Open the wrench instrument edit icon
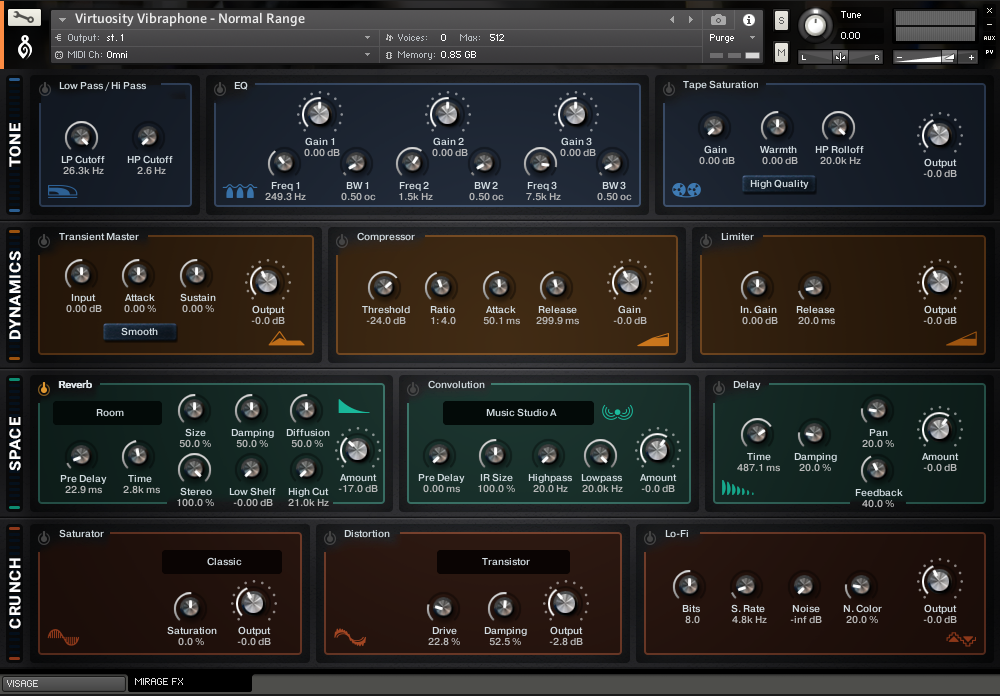Viewport: 1000px width, 696px height. (x=24, y=18)
